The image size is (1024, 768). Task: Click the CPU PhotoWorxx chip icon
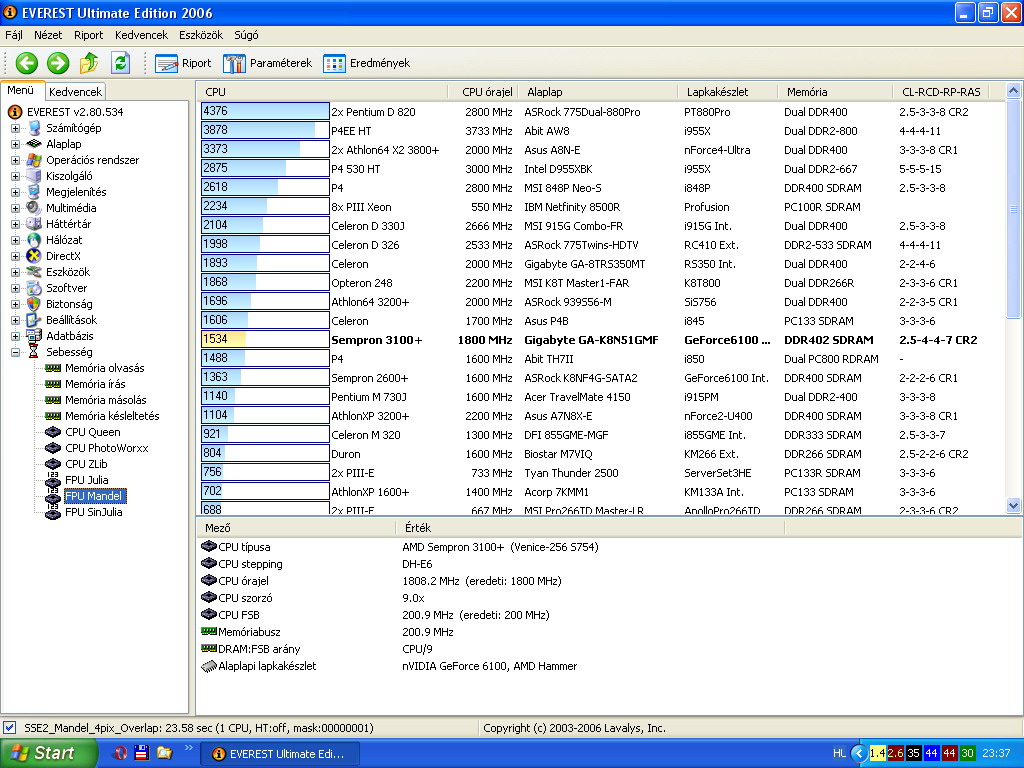[x=53, y=448]
